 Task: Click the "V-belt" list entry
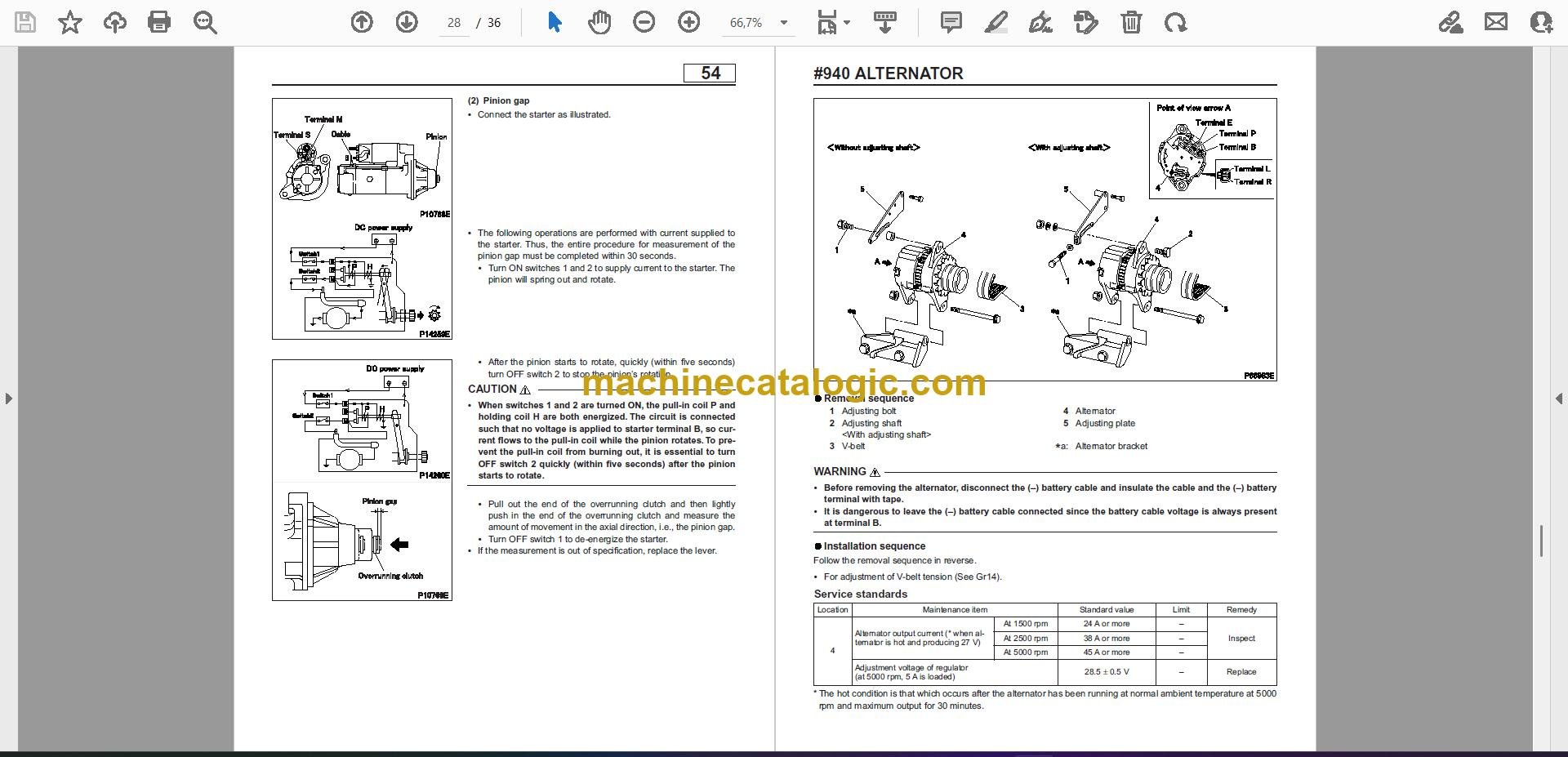[x=853, y=446]
